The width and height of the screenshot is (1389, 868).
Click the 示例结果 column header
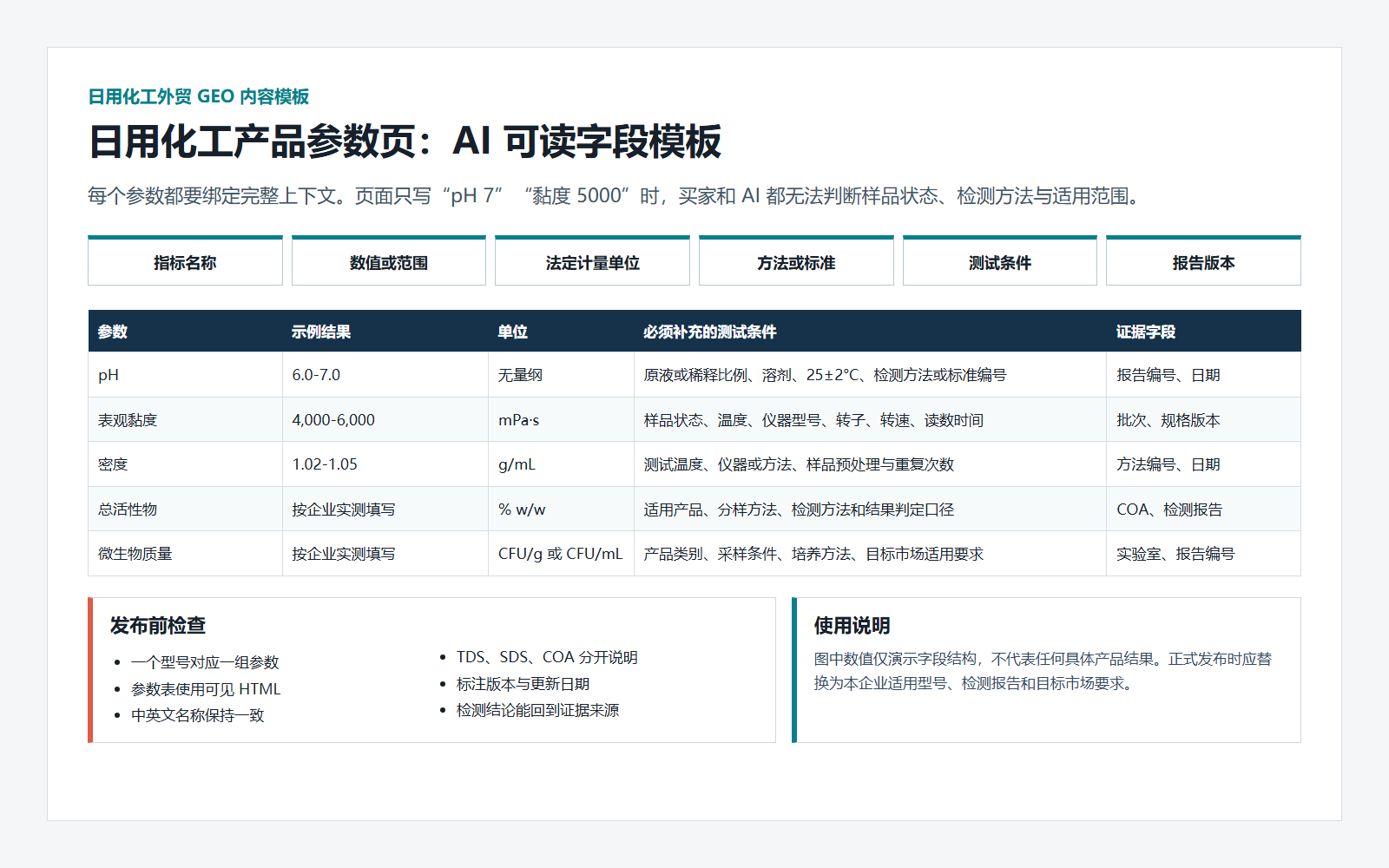385,332
